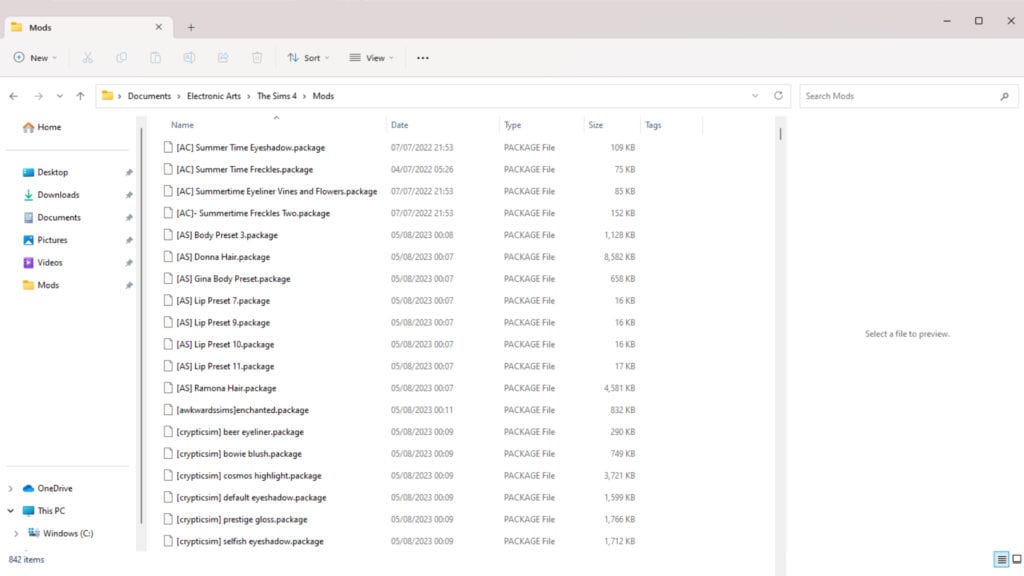This screenshot has width=1024, height=576.
Task: Expand chevron after Electronic Arts breadcrumb
Action: 249,96
